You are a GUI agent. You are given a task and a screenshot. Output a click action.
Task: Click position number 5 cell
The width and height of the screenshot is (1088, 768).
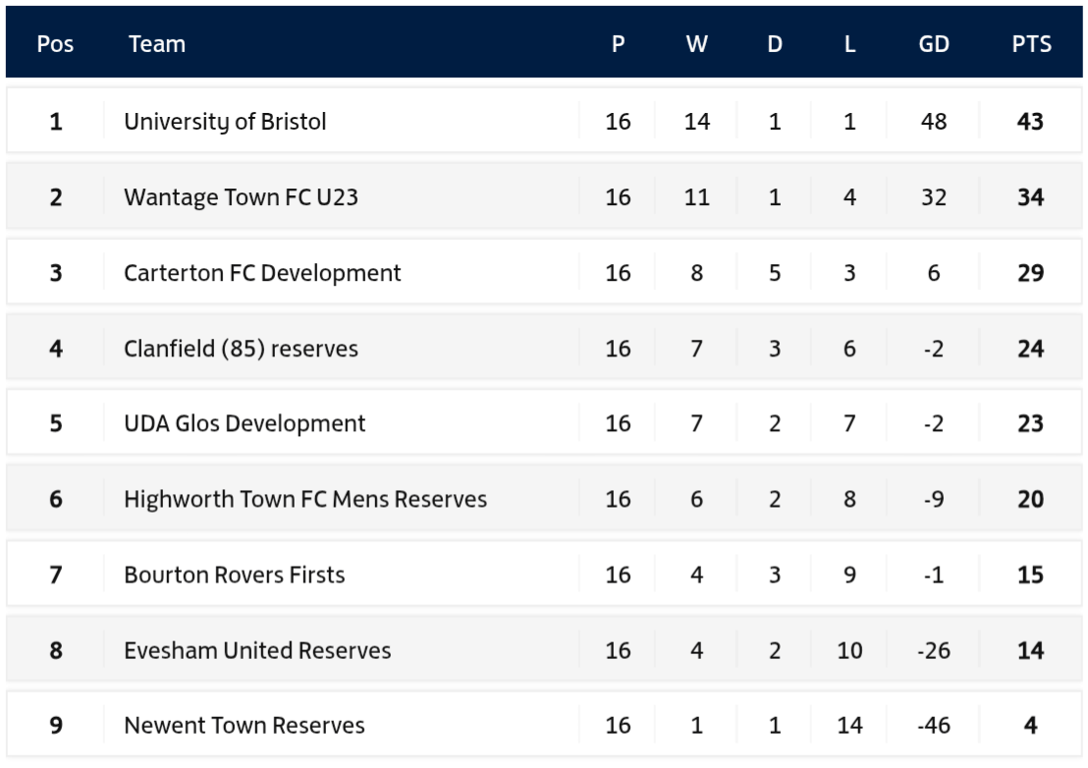point(56,423)
